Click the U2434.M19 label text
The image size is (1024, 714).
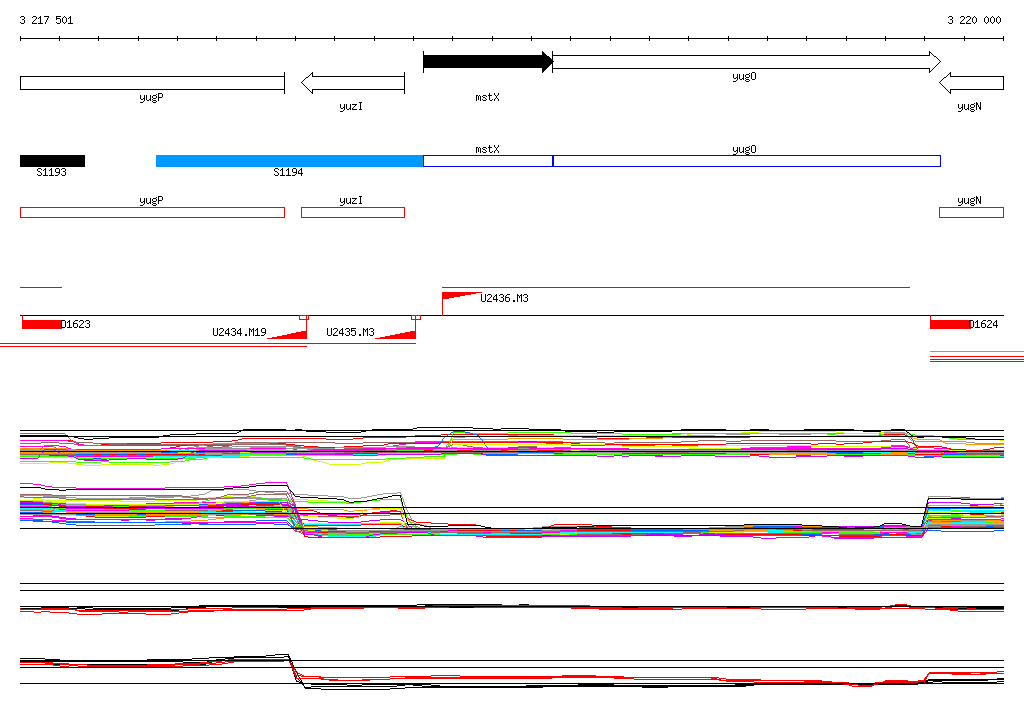(x=239, y=332)
